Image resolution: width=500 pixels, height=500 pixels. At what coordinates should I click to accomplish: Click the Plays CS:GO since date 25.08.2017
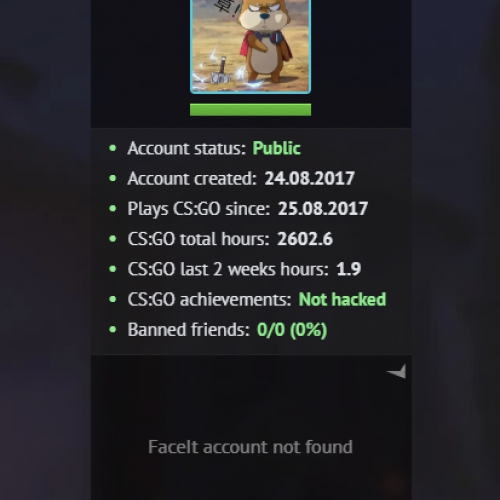(x=323, y=209)
